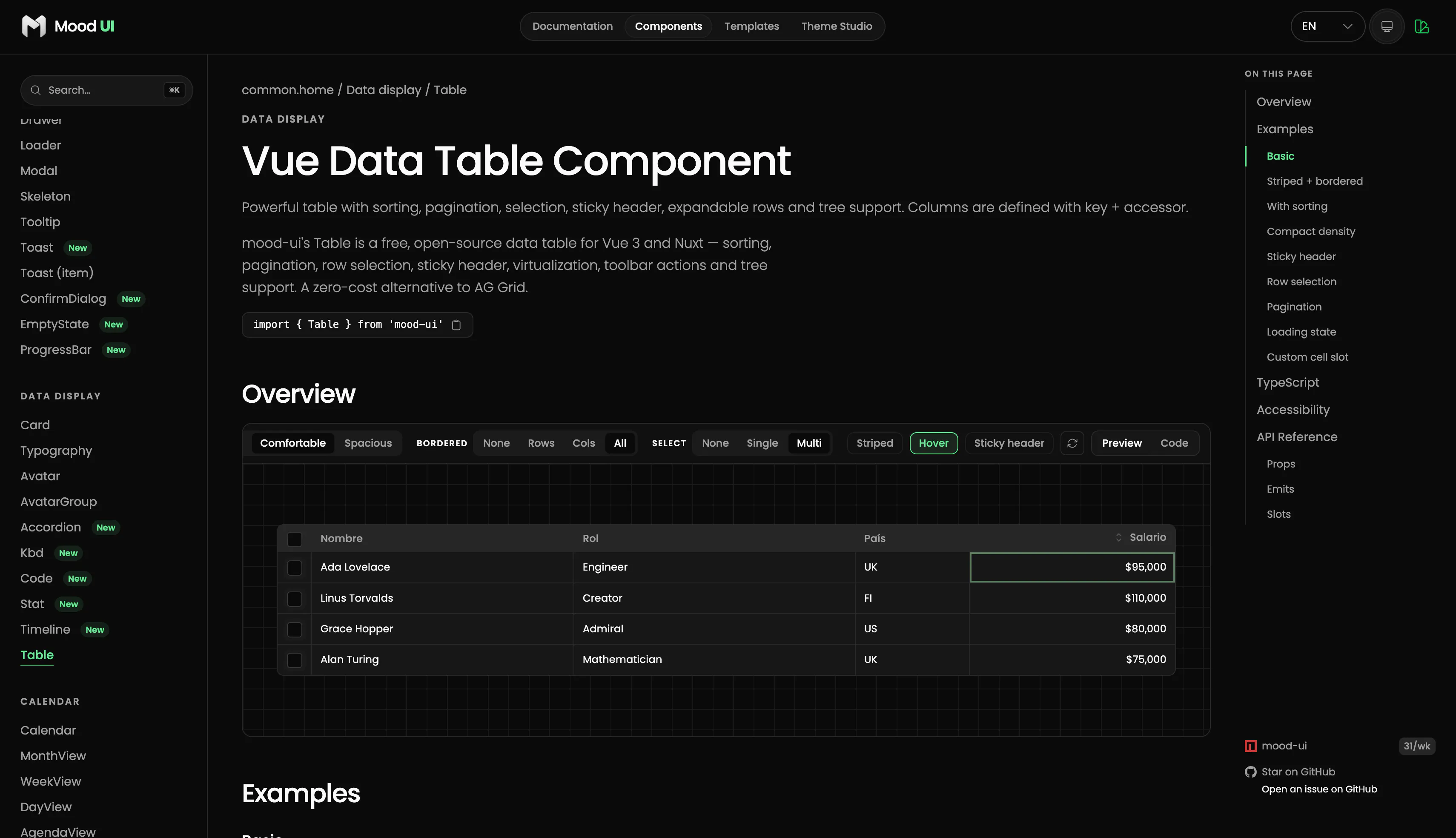Select Comfortable density option

(x=293, y=443)
